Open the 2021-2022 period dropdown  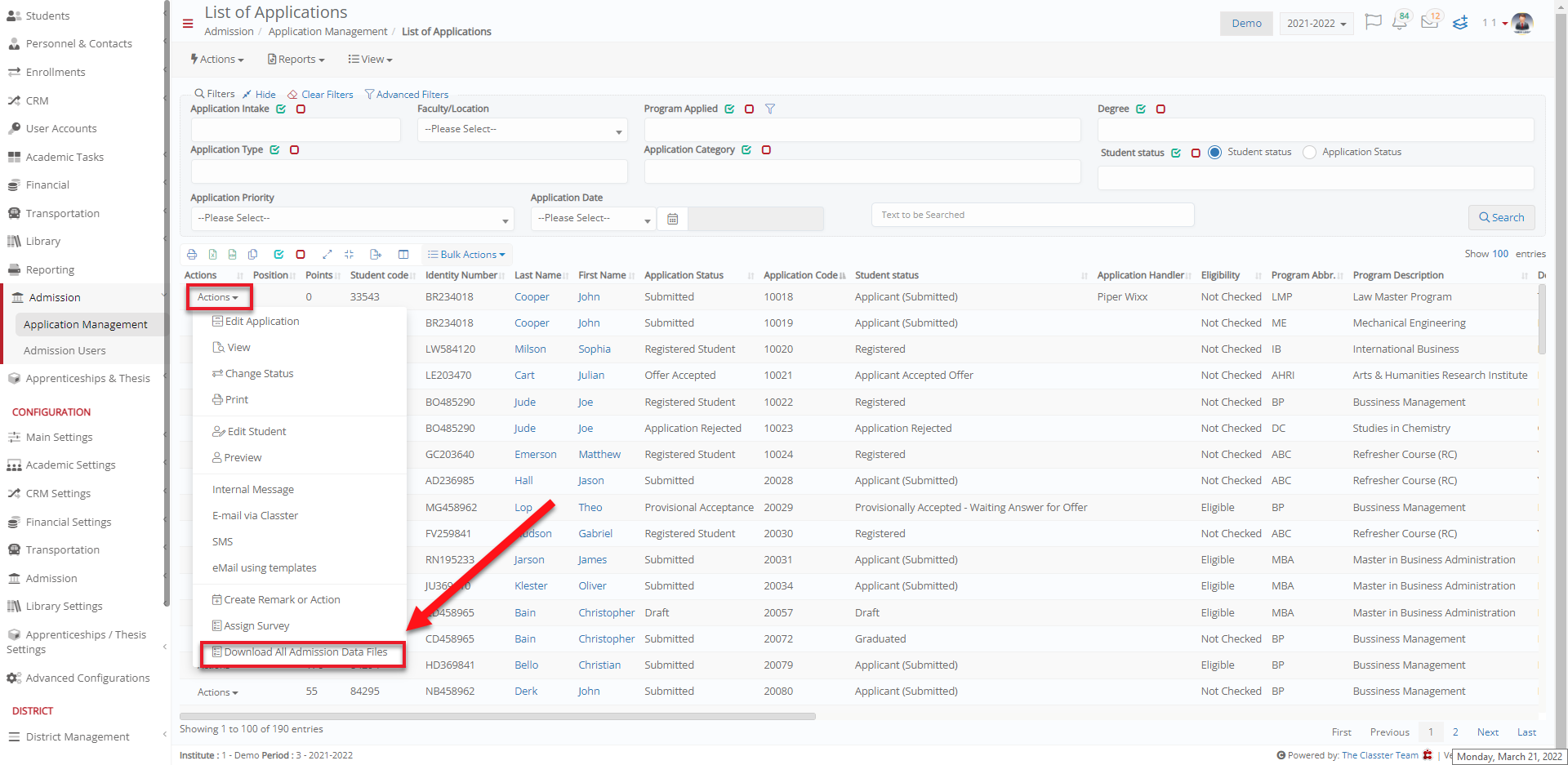tap(1316, 23)
